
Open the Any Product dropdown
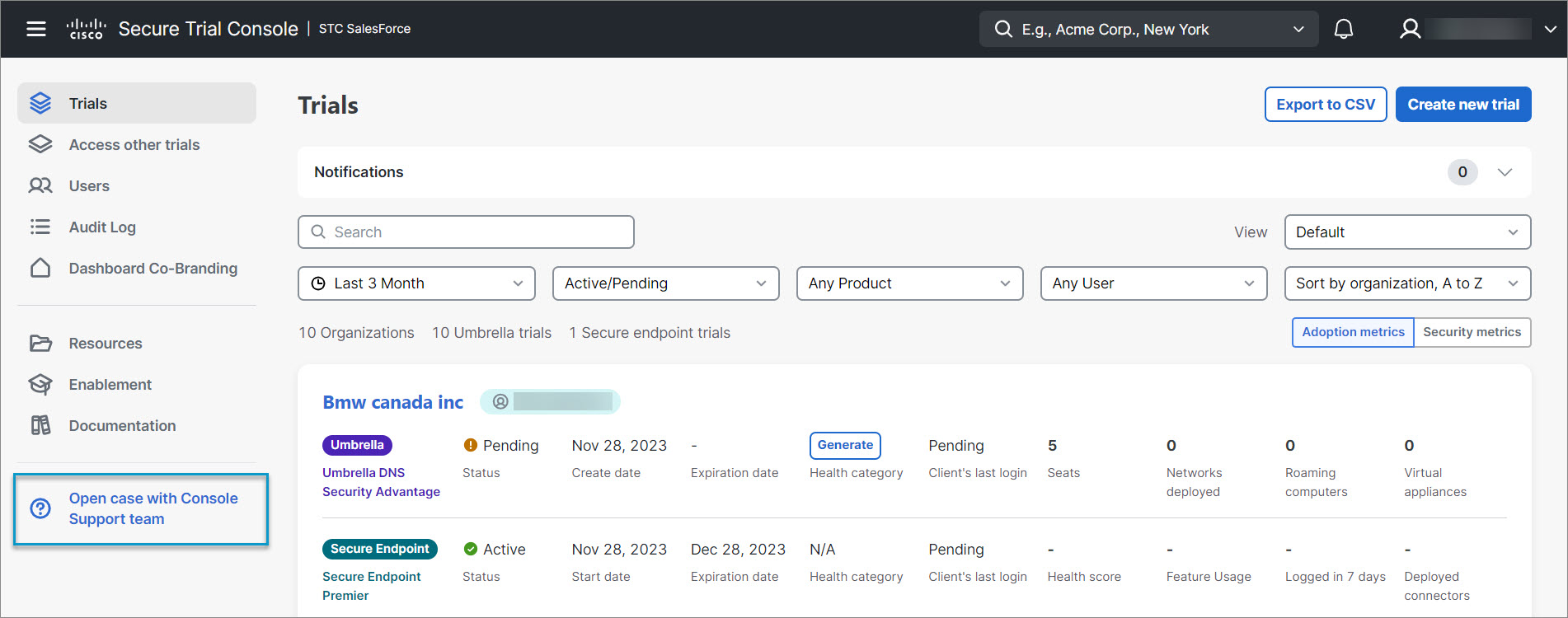point(910,283)
